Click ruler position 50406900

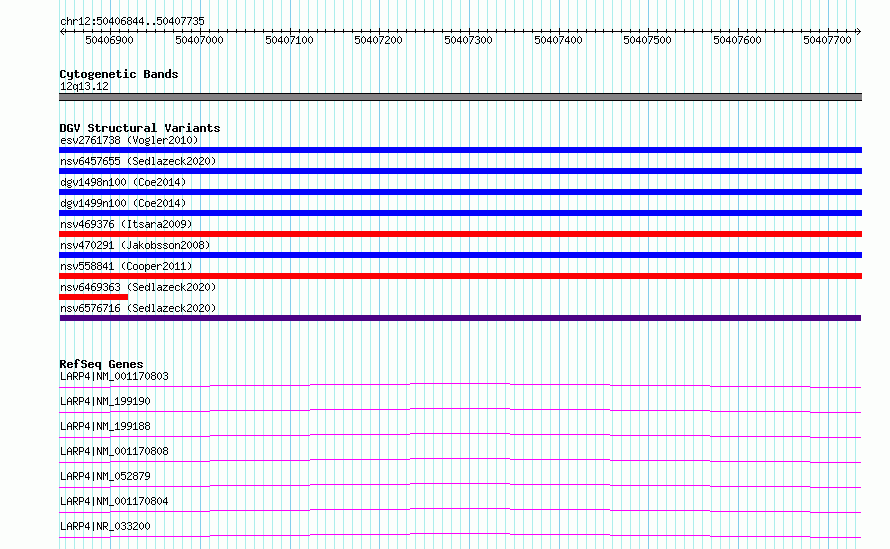(110, 40)
